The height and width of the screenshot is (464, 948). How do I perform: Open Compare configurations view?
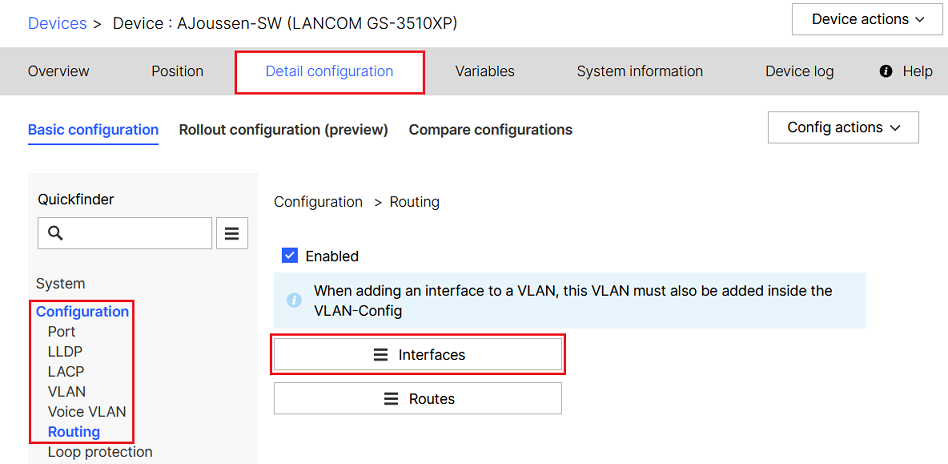[490, 130]
